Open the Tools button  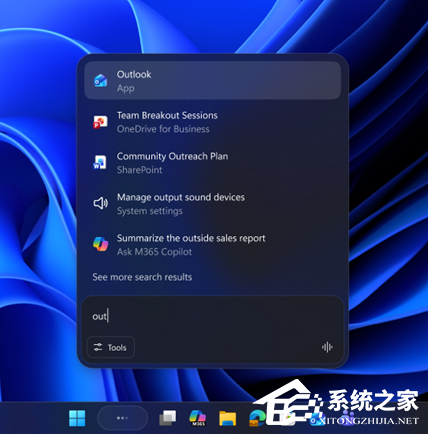(x=111, y=347)
